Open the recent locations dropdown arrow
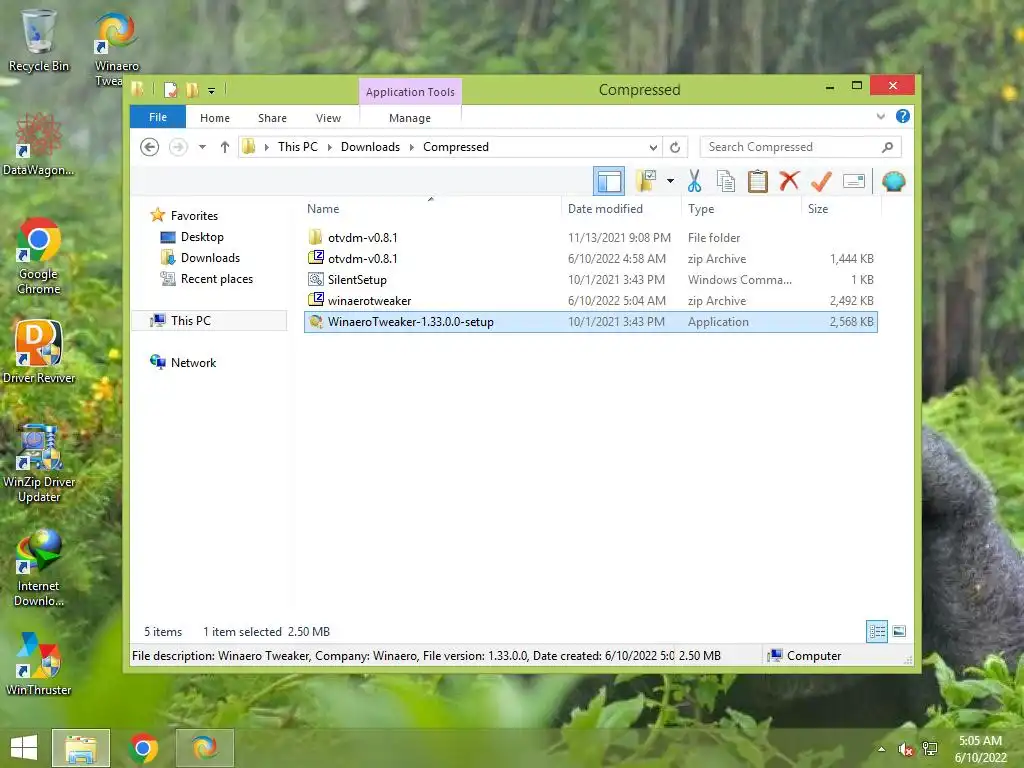 [202, 147]
